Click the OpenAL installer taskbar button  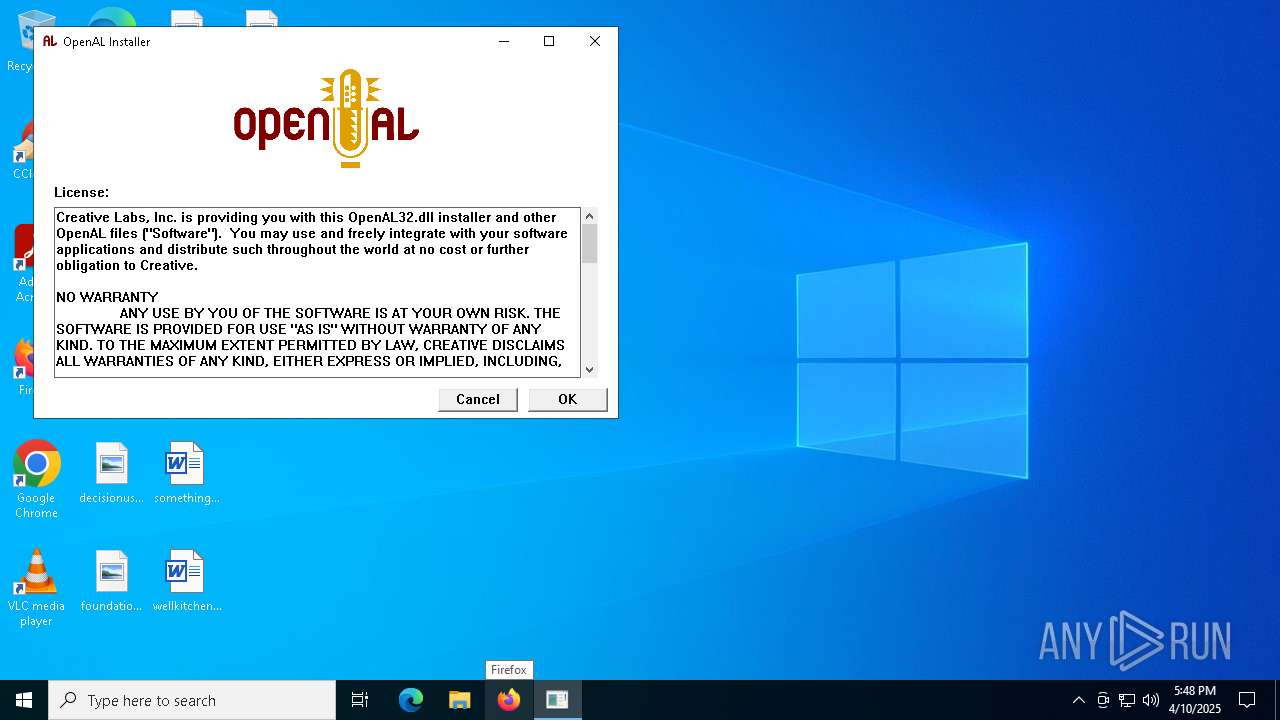pyautogui.click(x=557, y=700)
